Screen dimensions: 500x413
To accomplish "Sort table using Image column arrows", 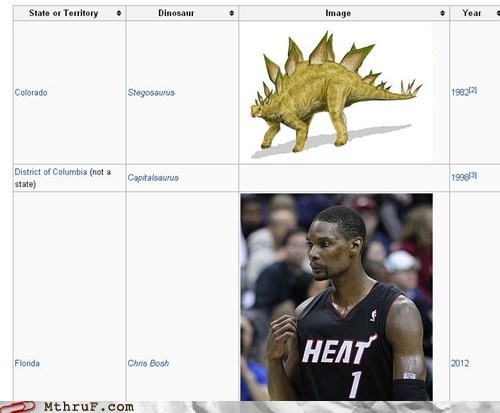I will (442, 13).
